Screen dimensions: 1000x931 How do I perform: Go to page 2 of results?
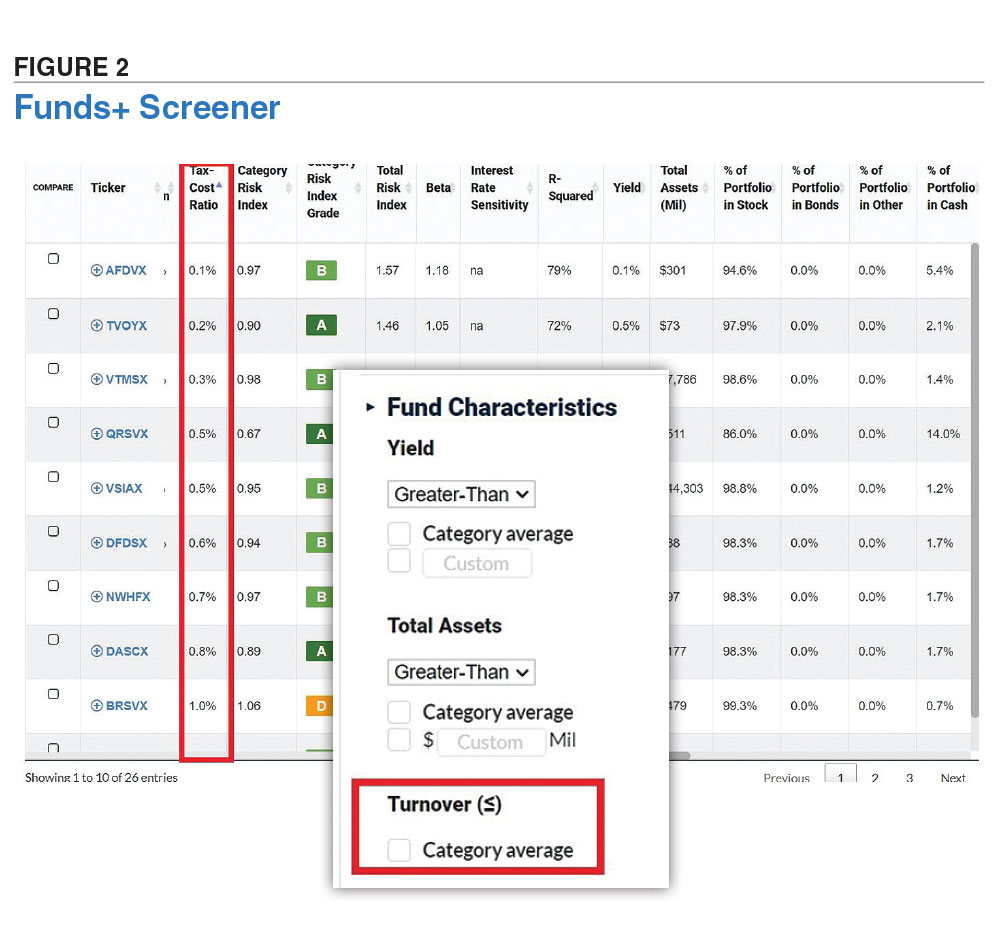(875, 778)
